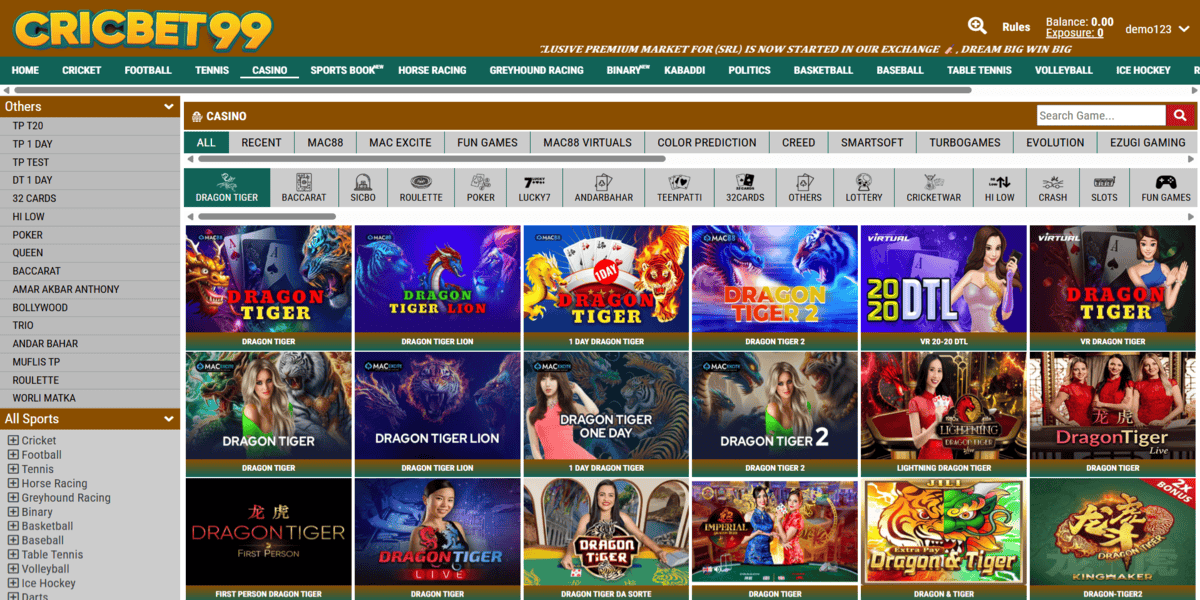Viewport: 1200px width, 600px height.
Task: Open Football in the top navigation
Action: pyautogui.click(x=148, y=71)
